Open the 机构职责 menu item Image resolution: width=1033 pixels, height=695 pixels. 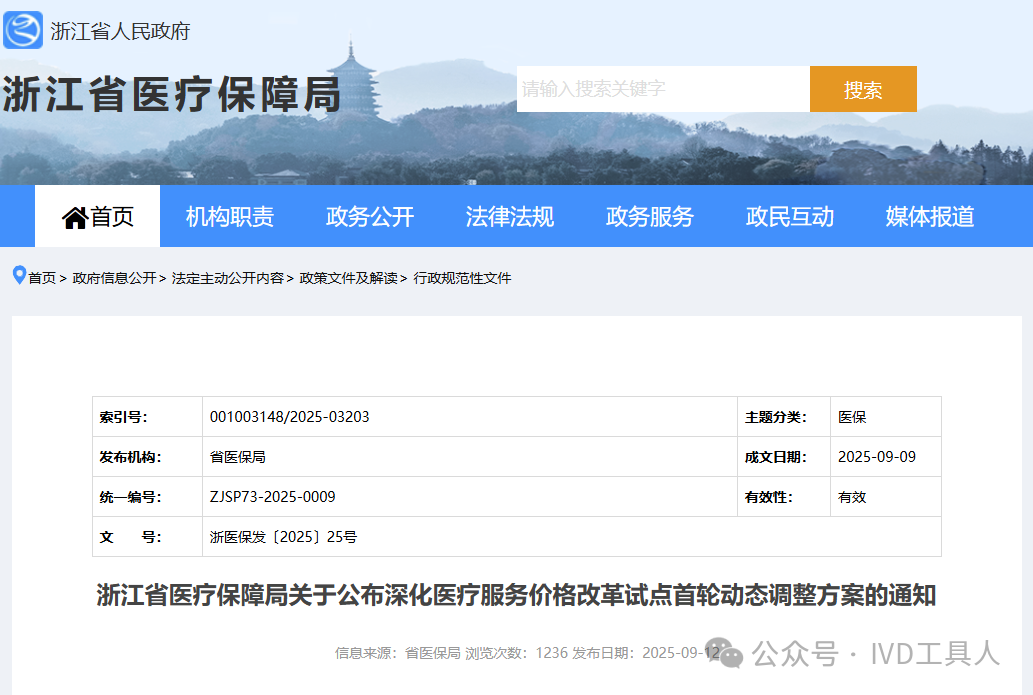230,217
